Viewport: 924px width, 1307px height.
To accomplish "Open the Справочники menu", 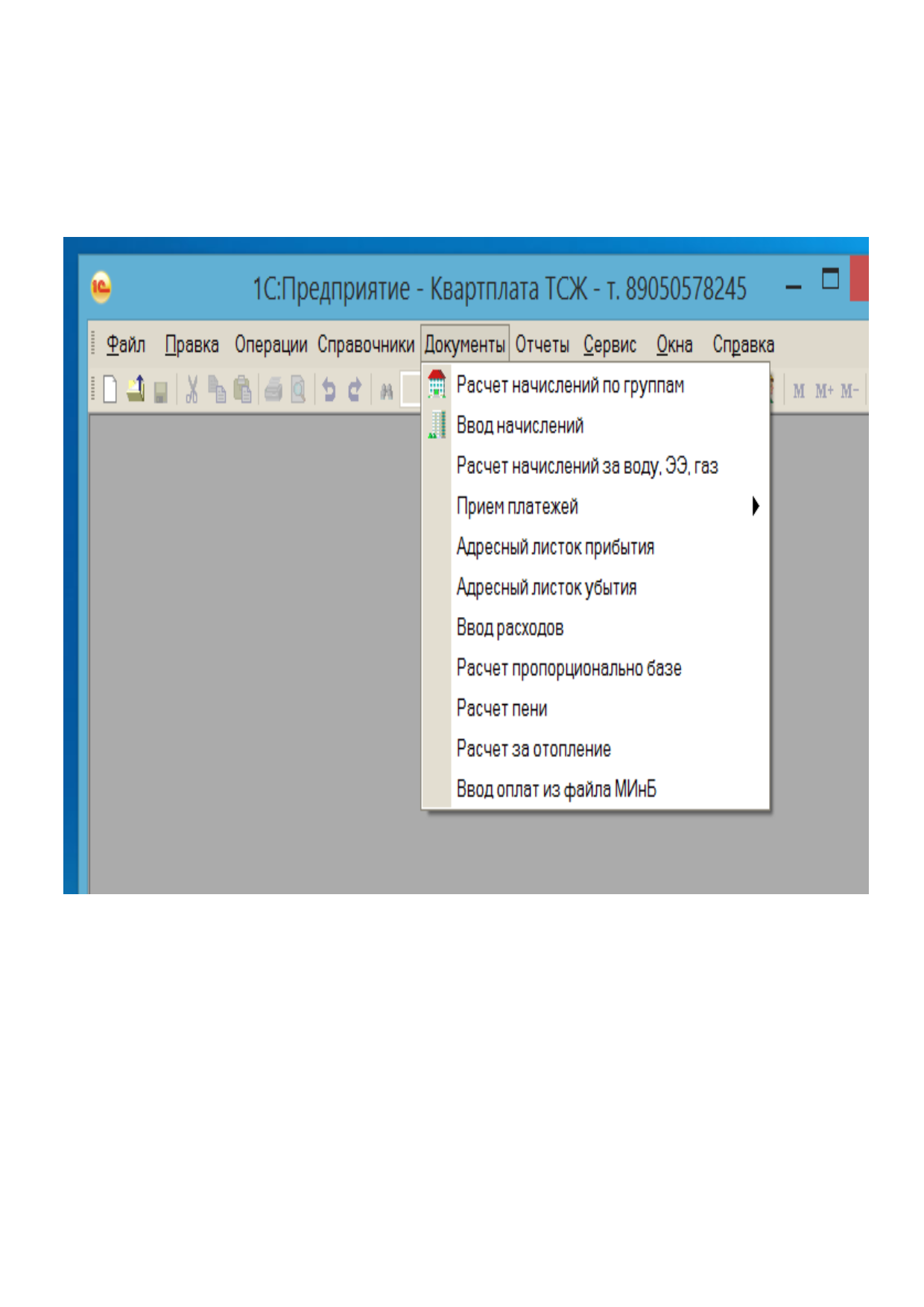I will (x=366, y=344).
